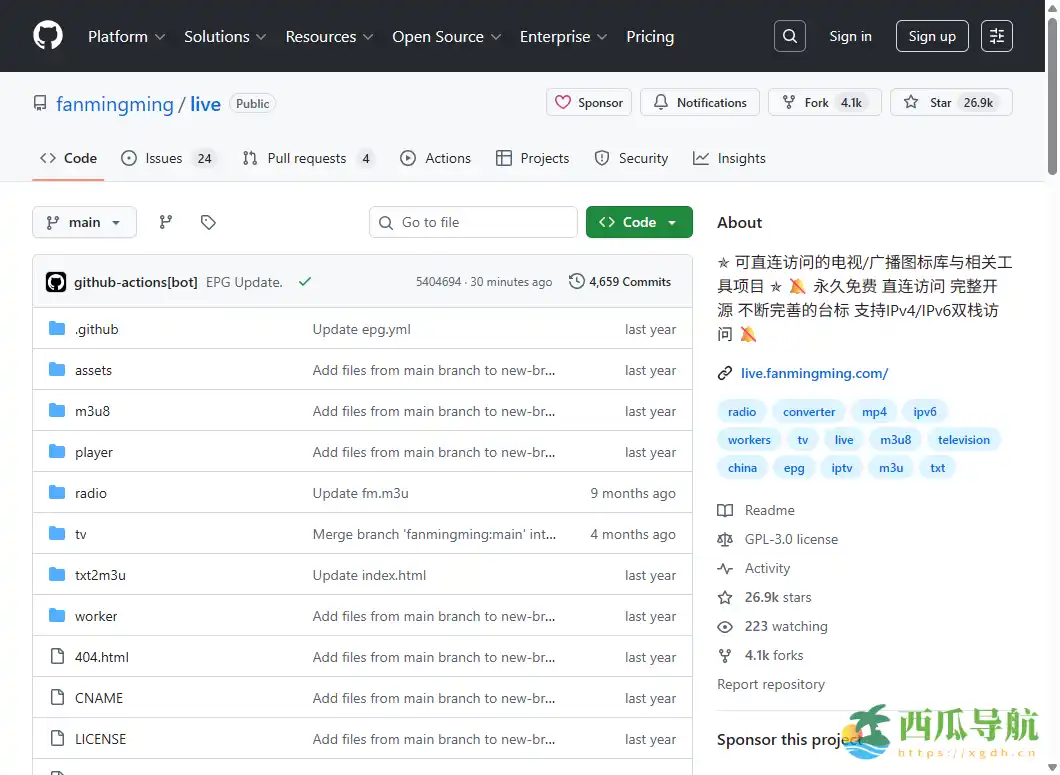The image size is (1060, 775).
Task: Click the GPL-3.0 license scale icon
Action: click(725, 539)
